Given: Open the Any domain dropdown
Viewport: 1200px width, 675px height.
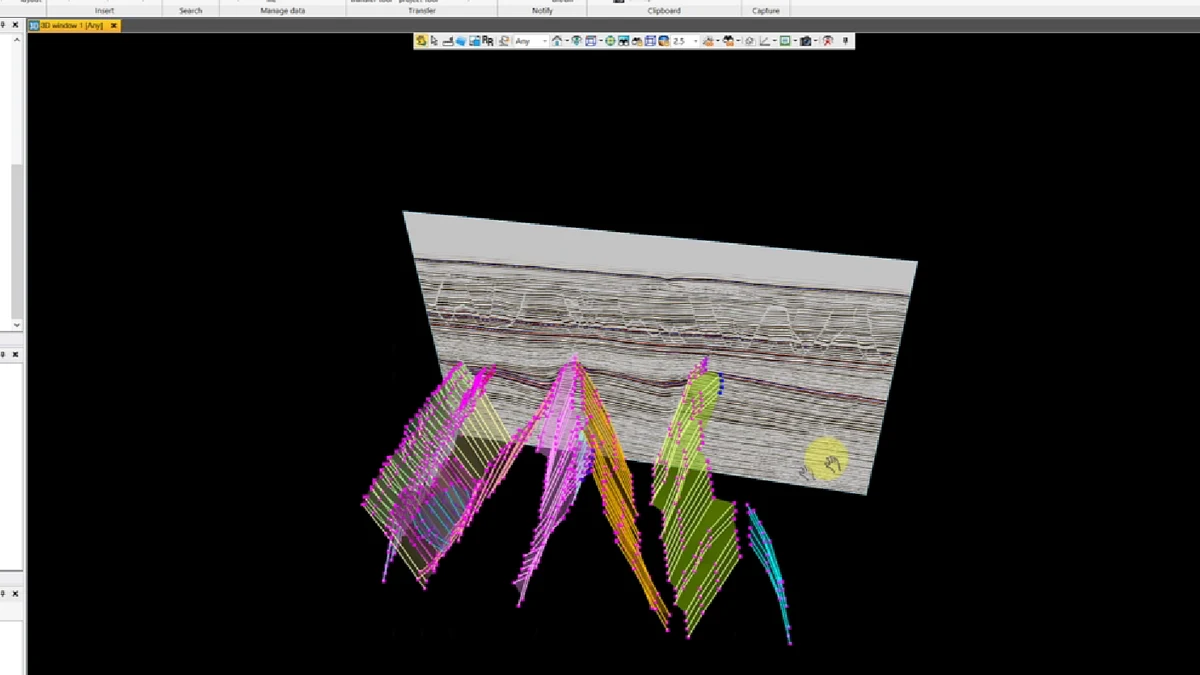Looking at the screenshot, I should click(532, 41).
